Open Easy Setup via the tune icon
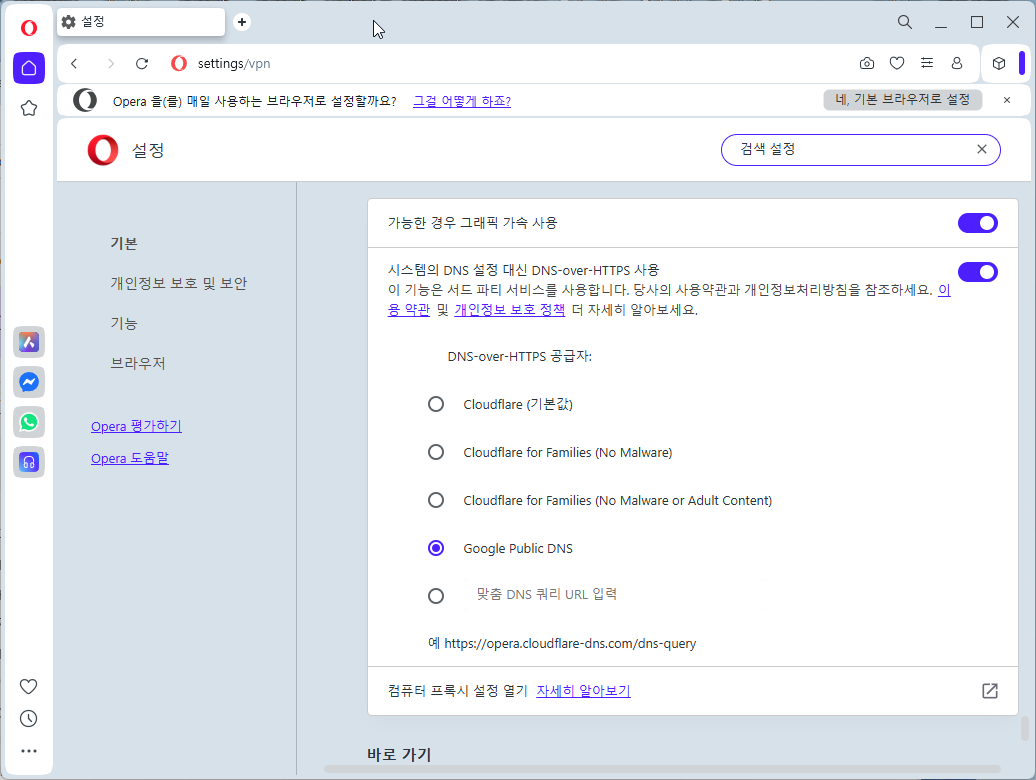The image size is (1036, 780). pos(927,62)
